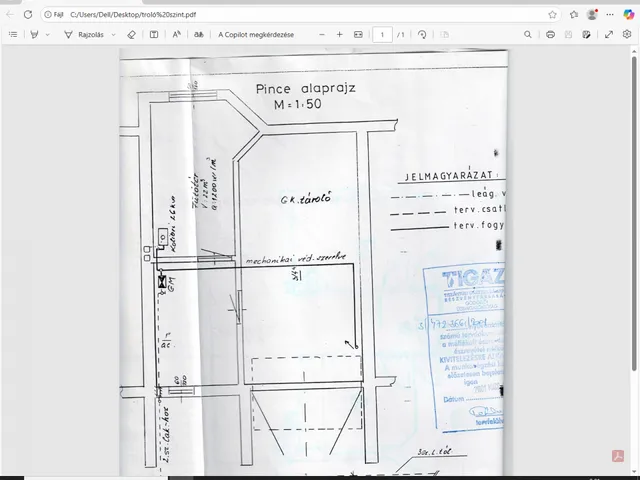This screenshot has height=480, width=640.
Task: Zoom out with the minus button
Action: 323,34
